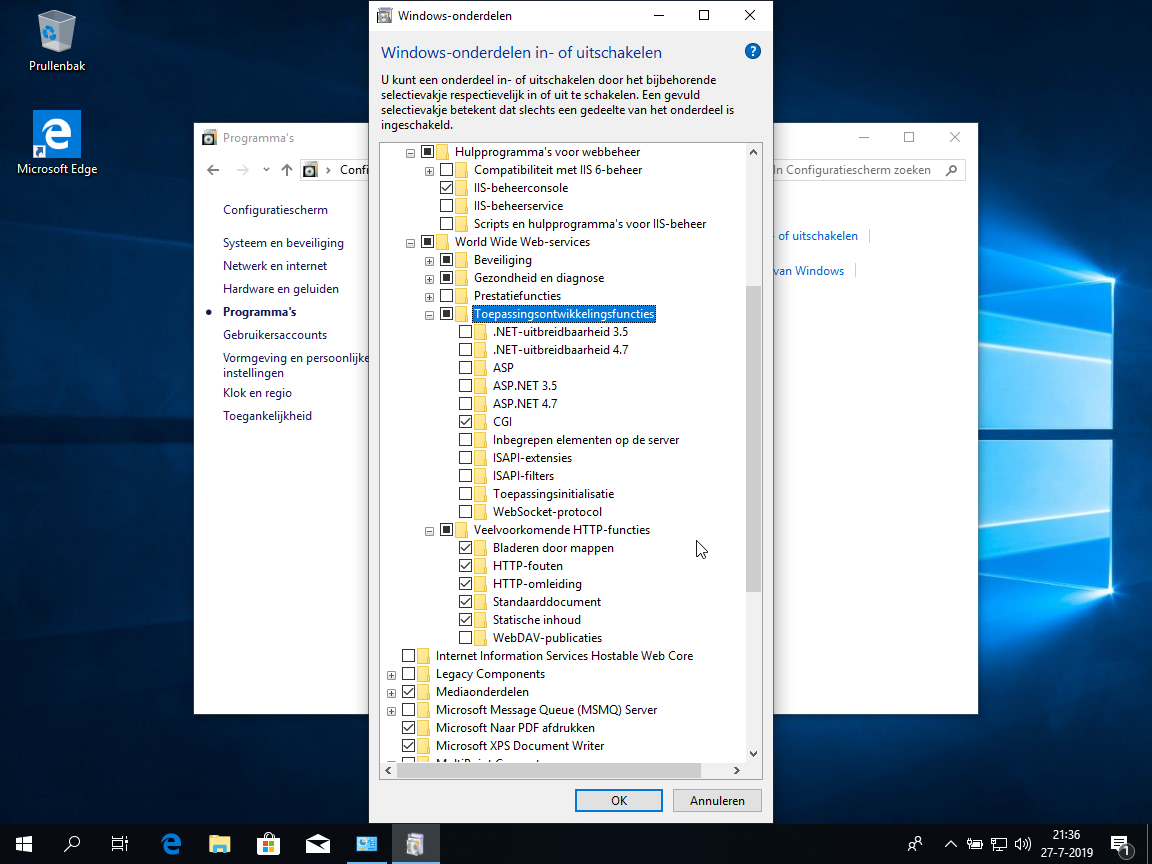This screenshot has width=1152, height=864.
Task: Focus the Configuratiescherm zoeken search field
Action: pyautogui.click(x=856, y=170)
